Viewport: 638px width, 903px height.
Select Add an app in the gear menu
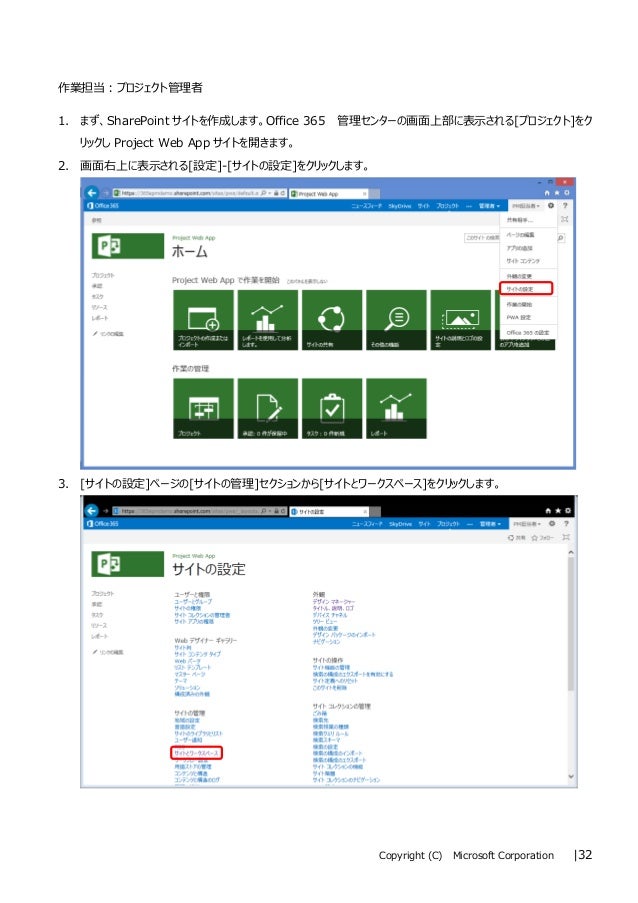(x=519, y=248)
